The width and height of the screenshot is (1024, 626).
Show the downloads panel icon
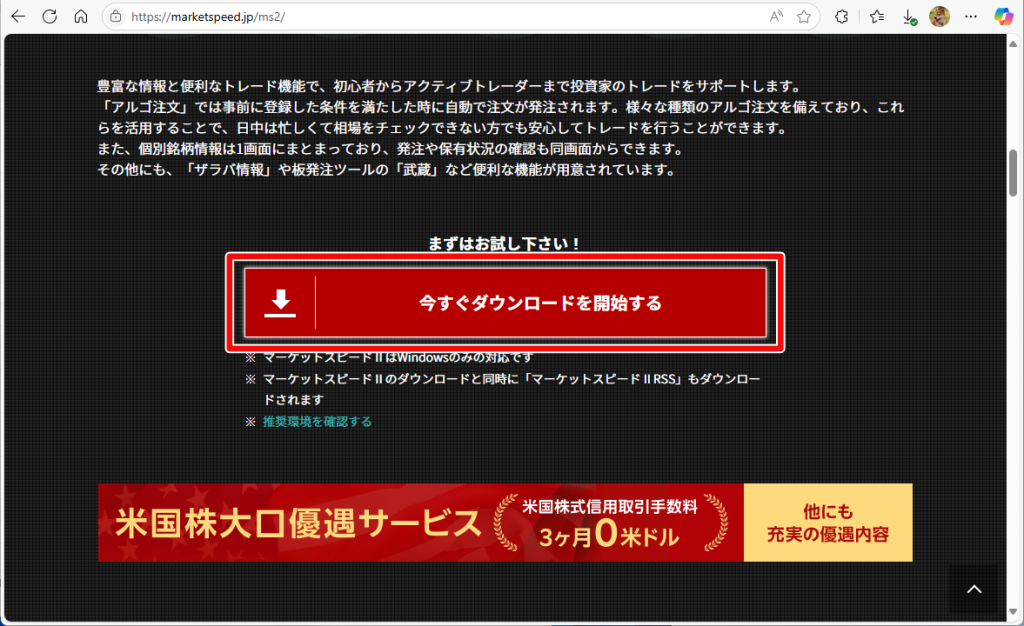(909, 17)
